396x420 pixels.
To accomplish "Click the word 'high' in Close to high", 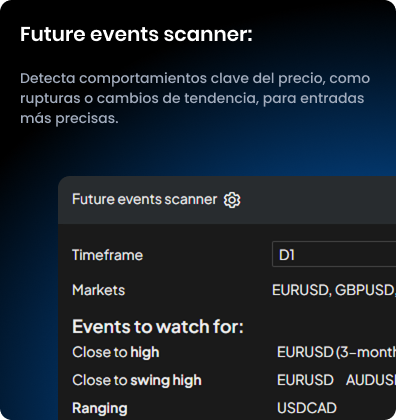I will [145, 353].
